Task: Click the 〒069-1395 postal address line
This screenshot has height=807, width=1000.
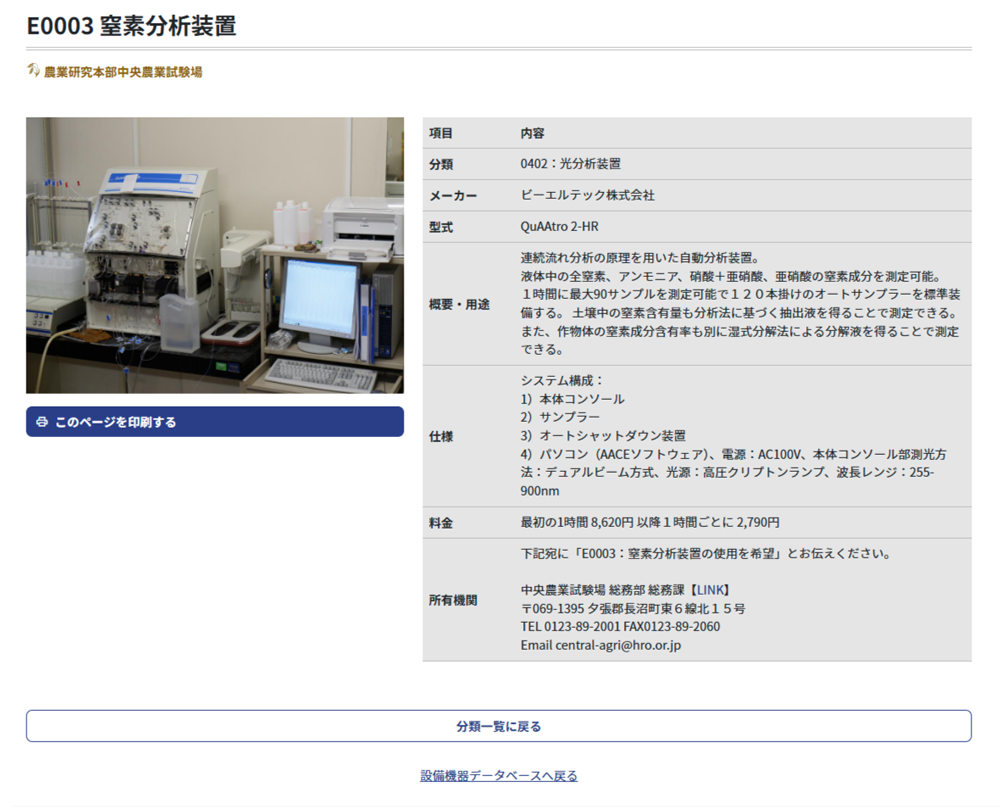Action: tap(632, 608)
